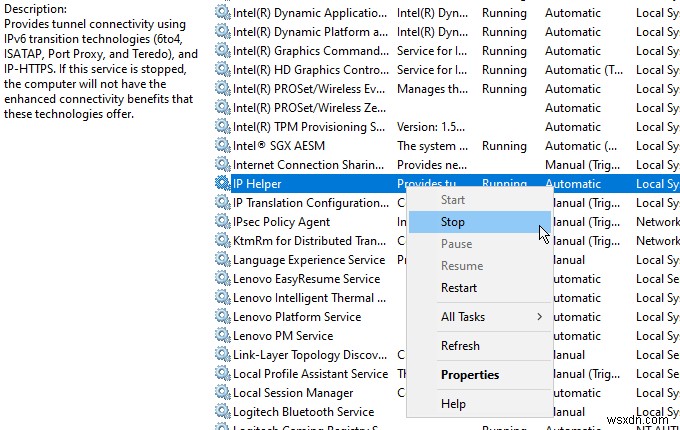Click the greyed-out Start menu entry

point(480,200)
